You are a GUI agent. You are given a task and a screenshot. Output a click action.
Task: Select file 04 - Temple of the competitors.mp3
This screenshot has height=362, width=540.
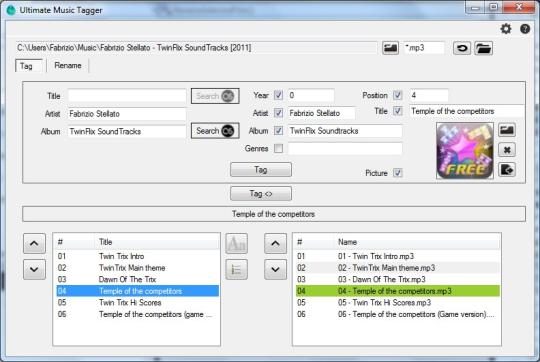398,291
